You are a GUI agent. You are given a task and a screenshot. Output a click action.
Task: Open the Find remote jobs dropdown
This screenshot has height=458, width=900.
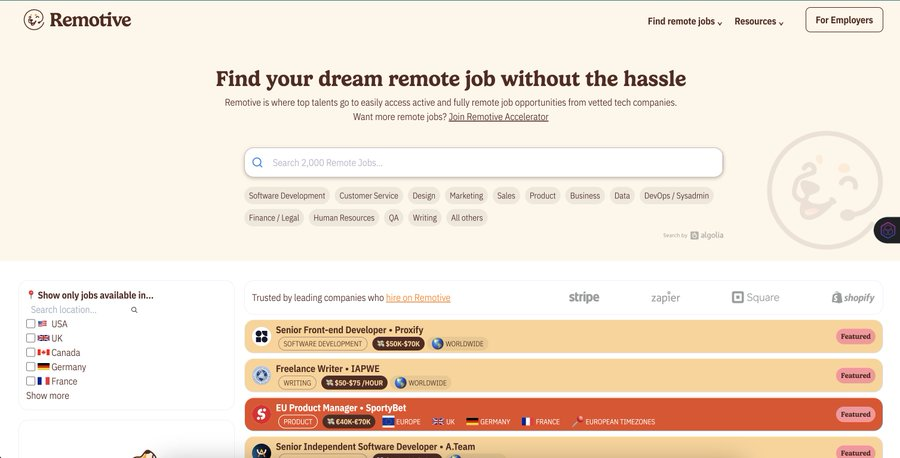coord(685,21)
